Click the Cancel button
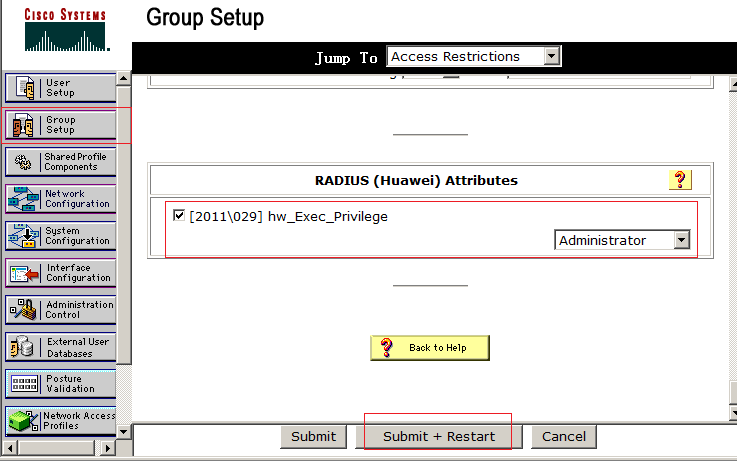This screenshot has height=461, width=737. (x=564, y=437)
